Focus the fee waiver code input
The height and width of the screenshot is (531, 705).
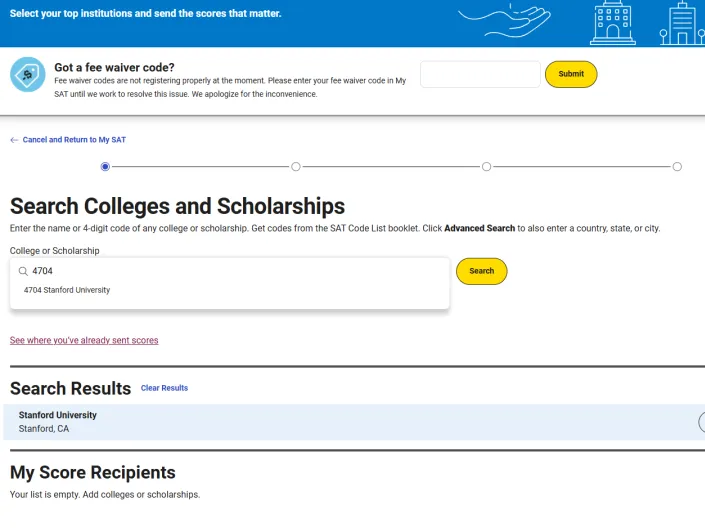pos(480,74)
